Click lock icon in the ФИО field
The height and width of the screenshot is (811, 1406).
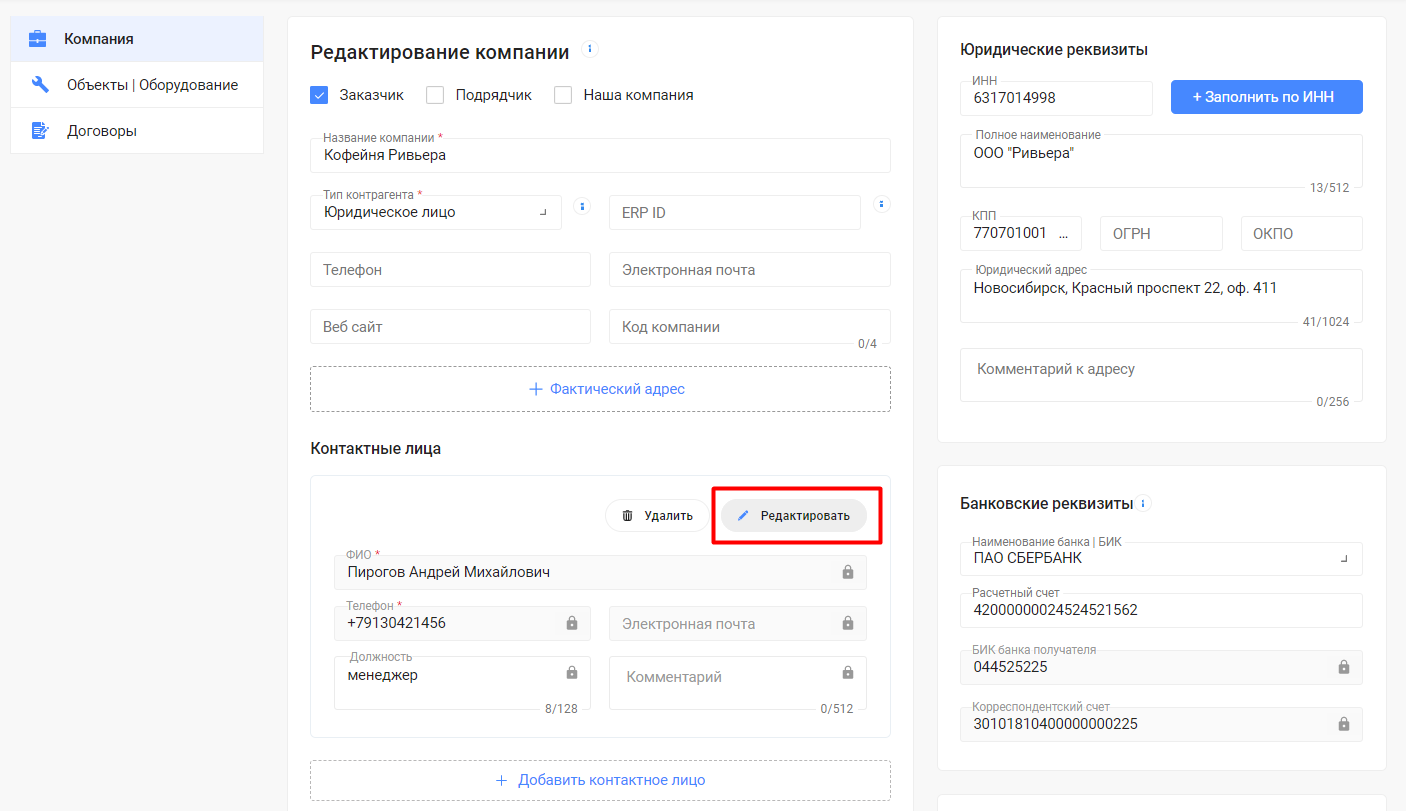click(x=848, y=572)
